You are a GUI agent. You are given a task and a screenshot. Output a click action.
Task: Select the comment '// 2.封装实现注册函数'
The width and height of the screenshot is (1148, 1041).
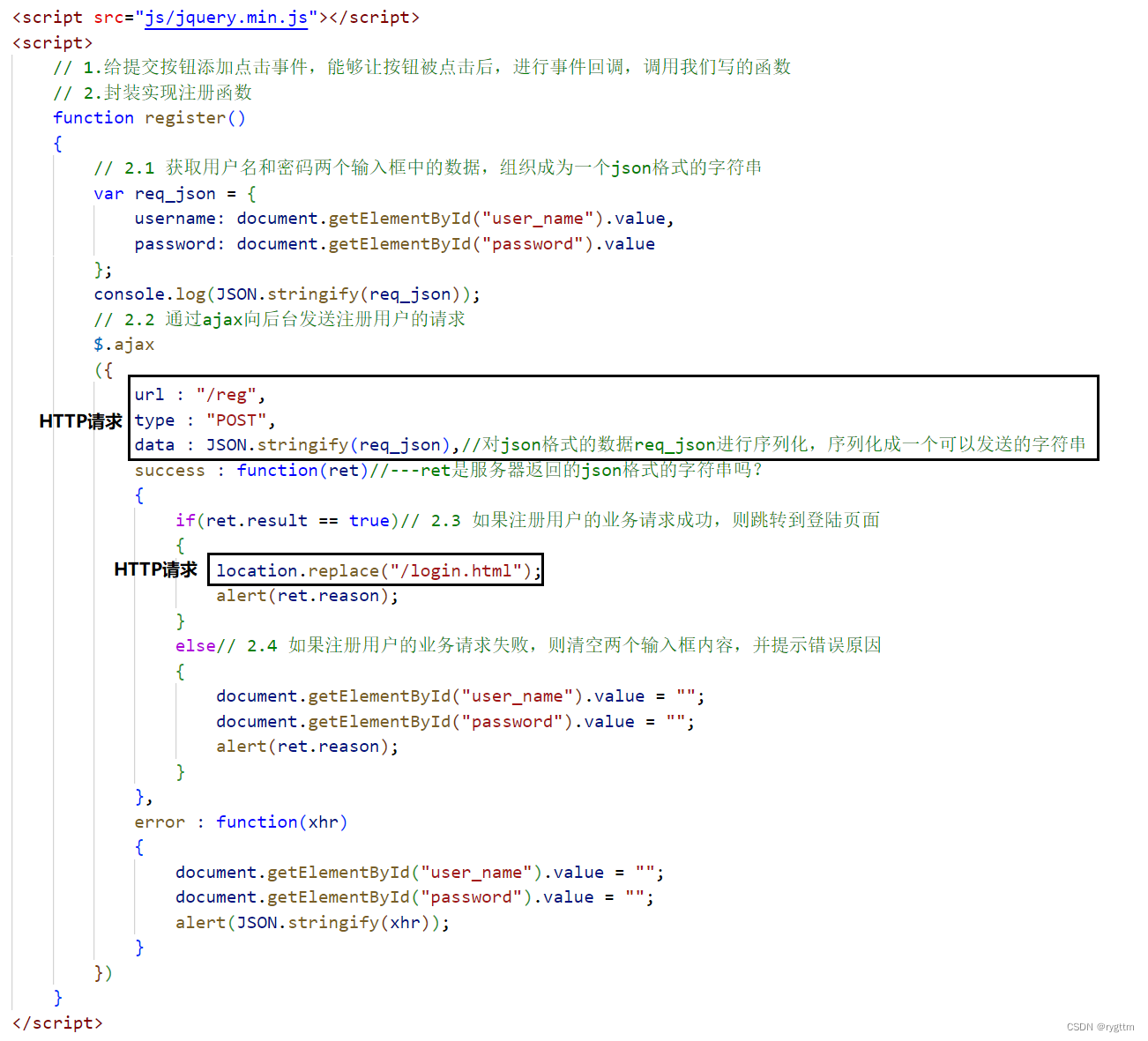pyautogui.click(x=153, y=93)
